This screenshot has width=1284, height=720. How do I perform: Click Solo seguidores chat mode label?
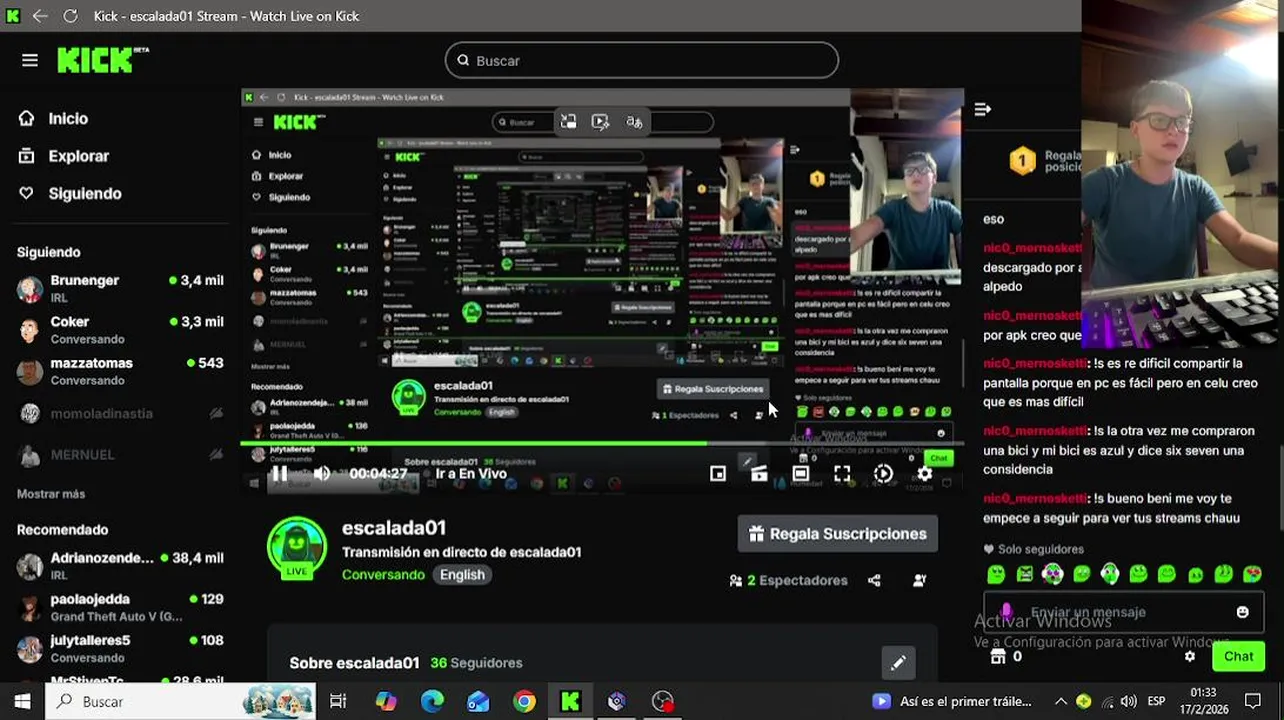tap(1033, 549)
